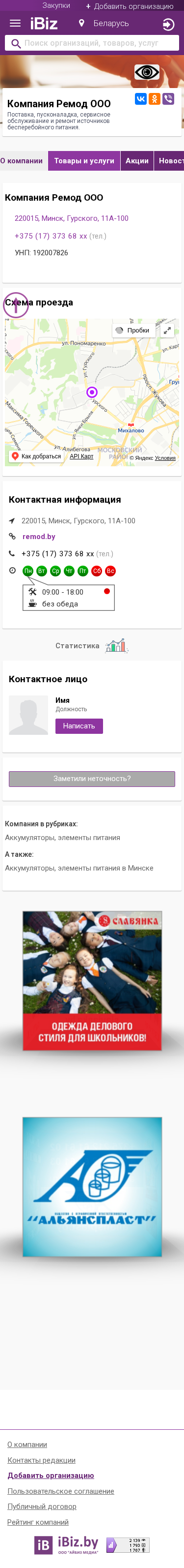Click the Написать button

point(79,726)
